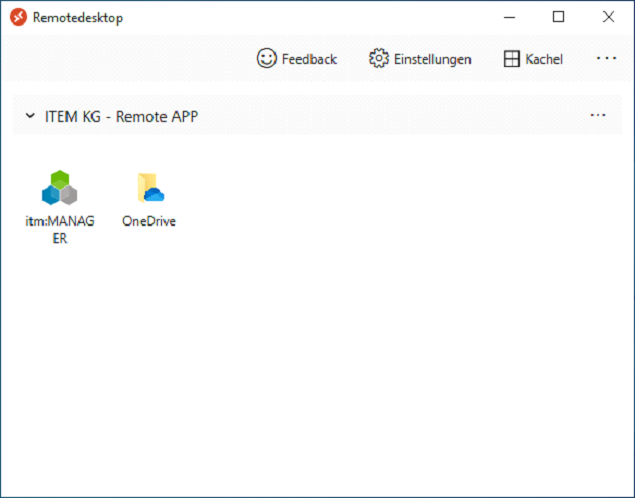This screenshot has width=635, height=498.
Task: Open the toolbar more options menu
Action: pyautogui.click(x=606, y=59)
